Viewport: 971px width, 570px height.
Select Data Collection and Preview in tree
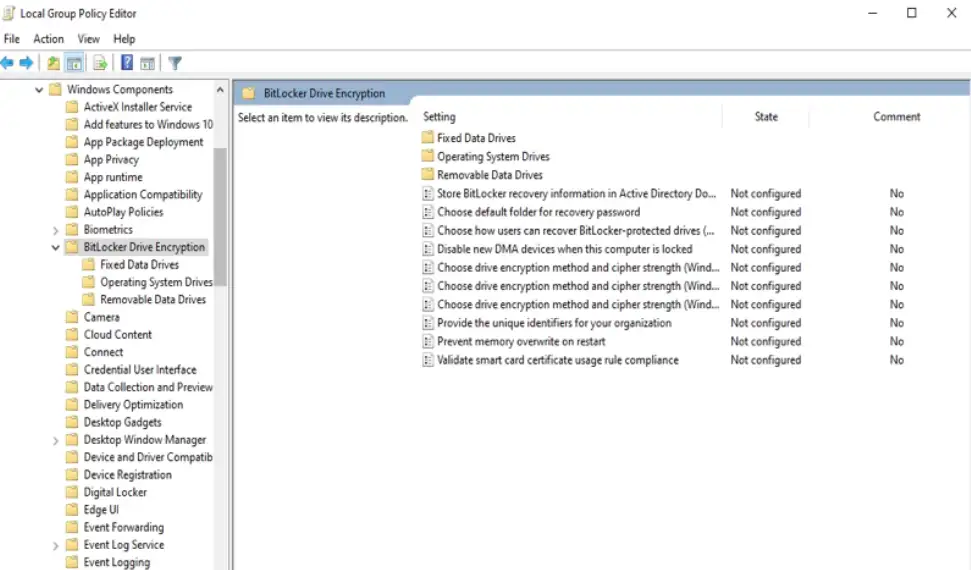(148, 387)
